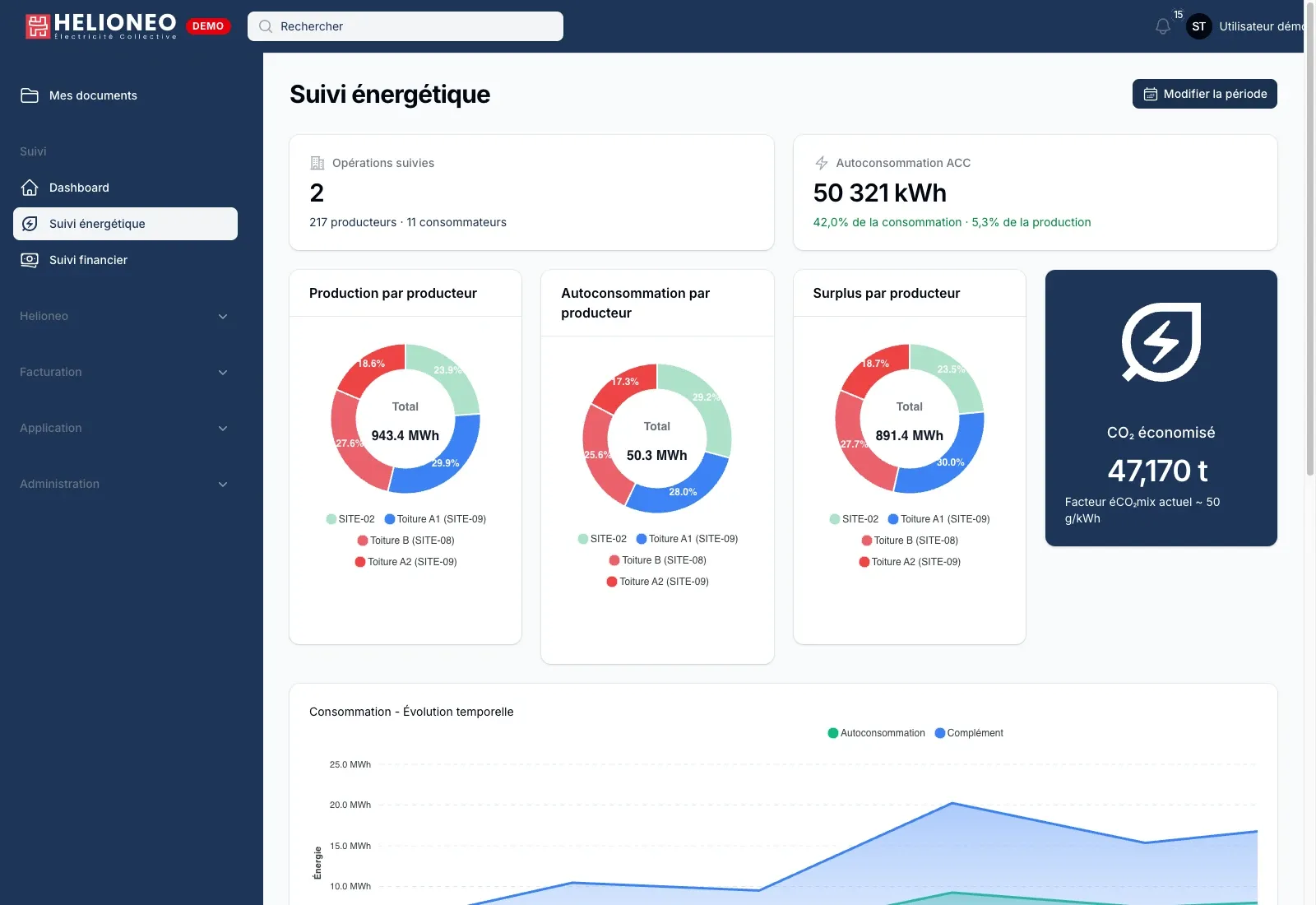Open Suivi financier page
The width and height of the screenshot is (1316, 905).
[125, 260]
